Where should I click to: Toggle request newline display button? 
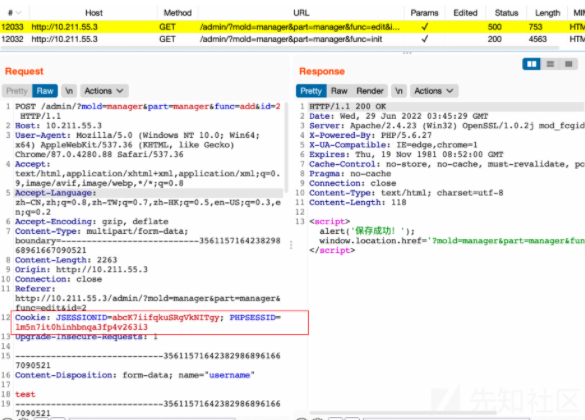[x=69, y=91]
